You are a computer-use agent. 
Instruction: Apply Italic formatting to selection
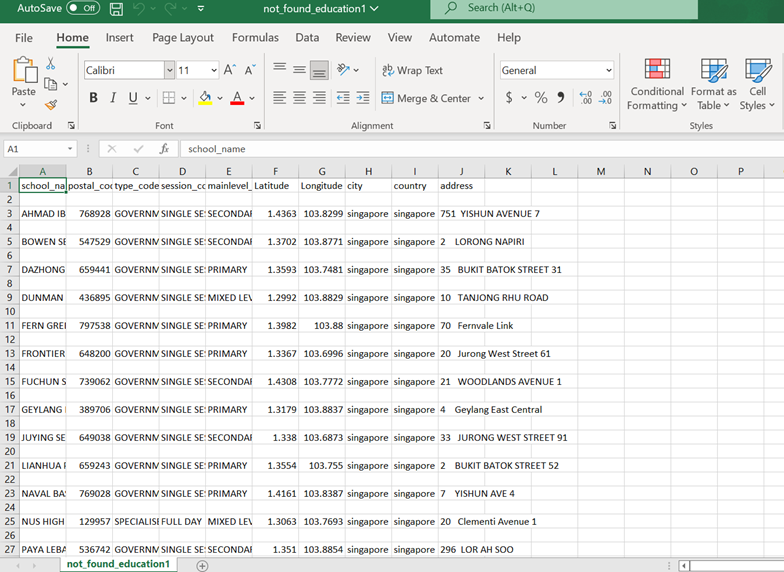click(113, 98)
